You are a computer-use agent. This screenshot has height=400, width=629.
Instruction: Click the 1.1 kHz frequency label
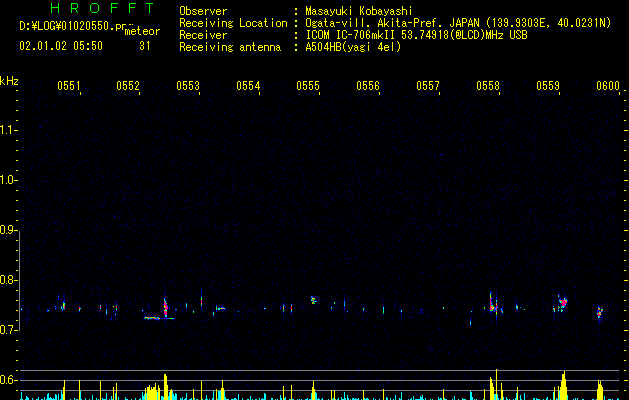click(x=9, y=130)
